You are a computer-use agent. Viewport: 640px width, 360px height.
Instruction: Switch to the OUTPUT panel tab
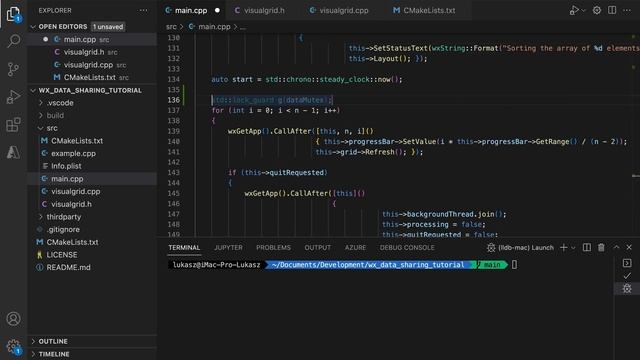coord(318,247)
